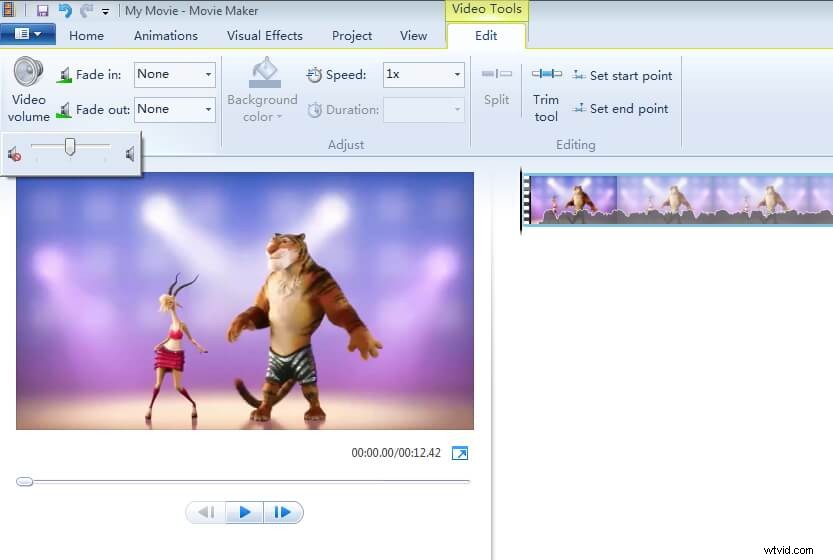Image resolution: width=833 pixels, height=560 pixels.
Task: Click the Save icon in quick access toolbar
Action: (42, 11)
